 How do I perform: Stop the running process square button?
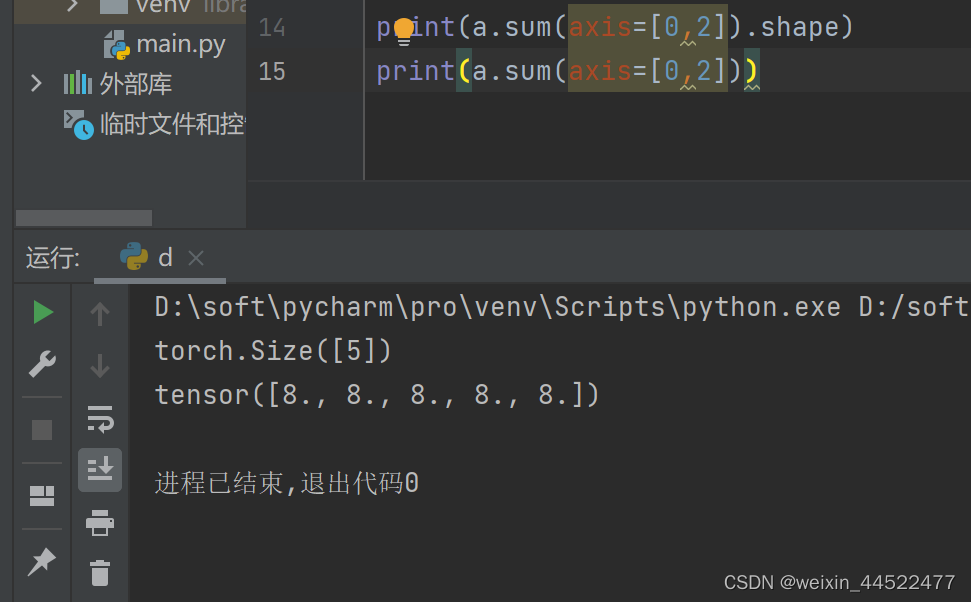(42, 430)
